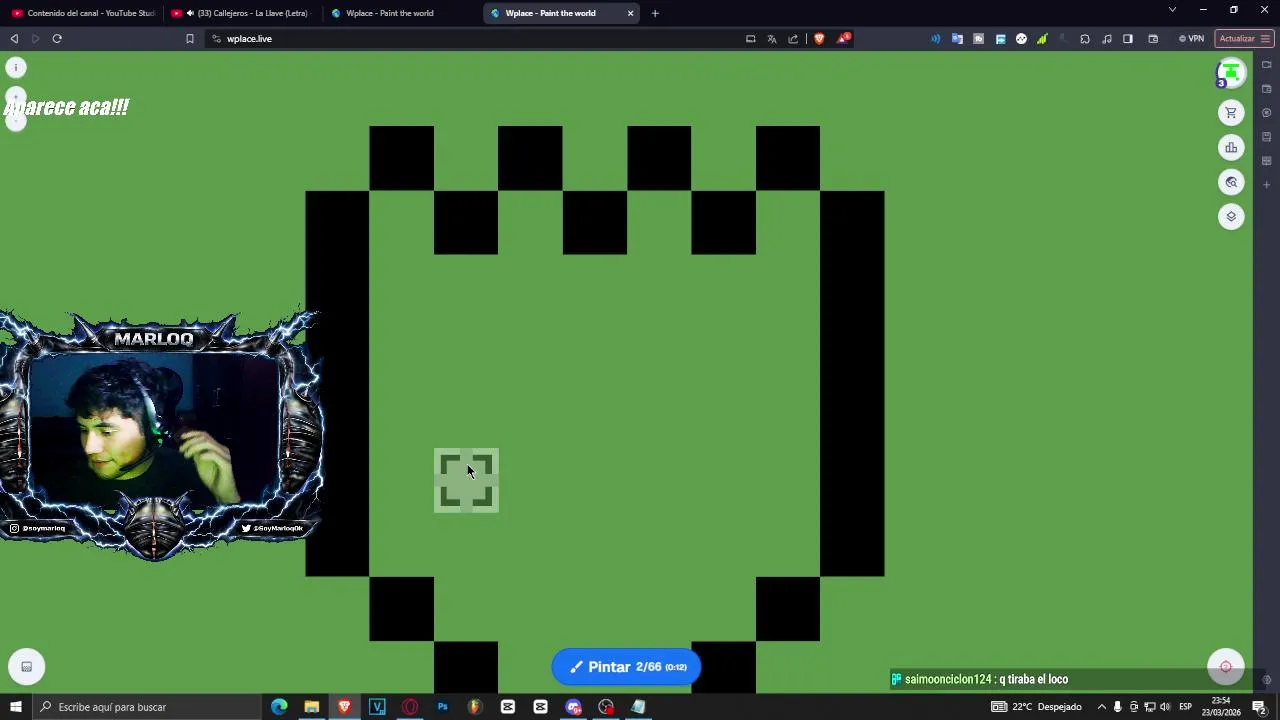Go back to the previous page
This screenshot has height=720, width=1280.
(14, 39)
